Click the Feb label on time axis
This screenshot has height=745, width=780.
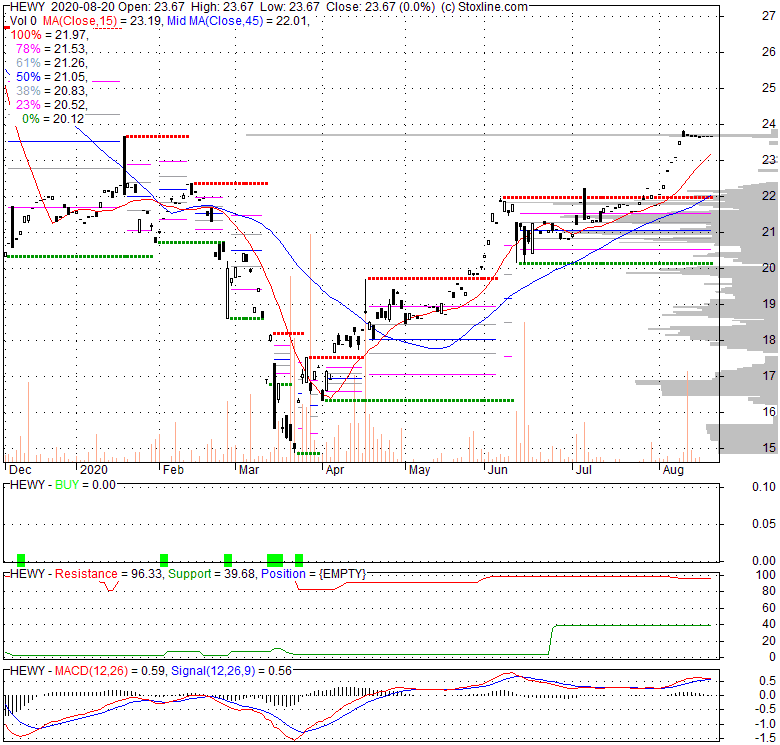pyautogui.click(x=173, y=470)
